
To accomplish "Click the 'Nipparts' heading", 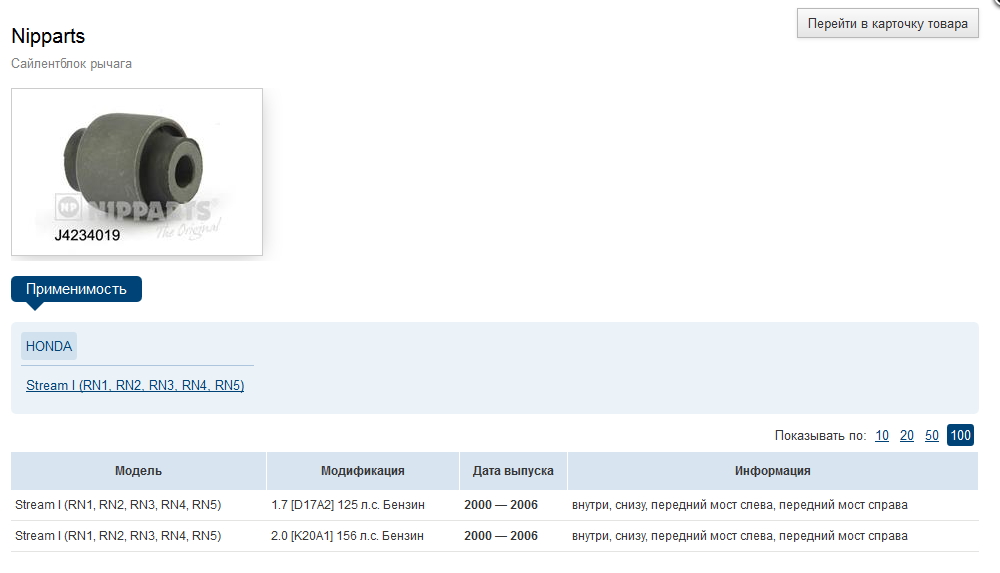I will pyautogui.click(x=48, y=36).
